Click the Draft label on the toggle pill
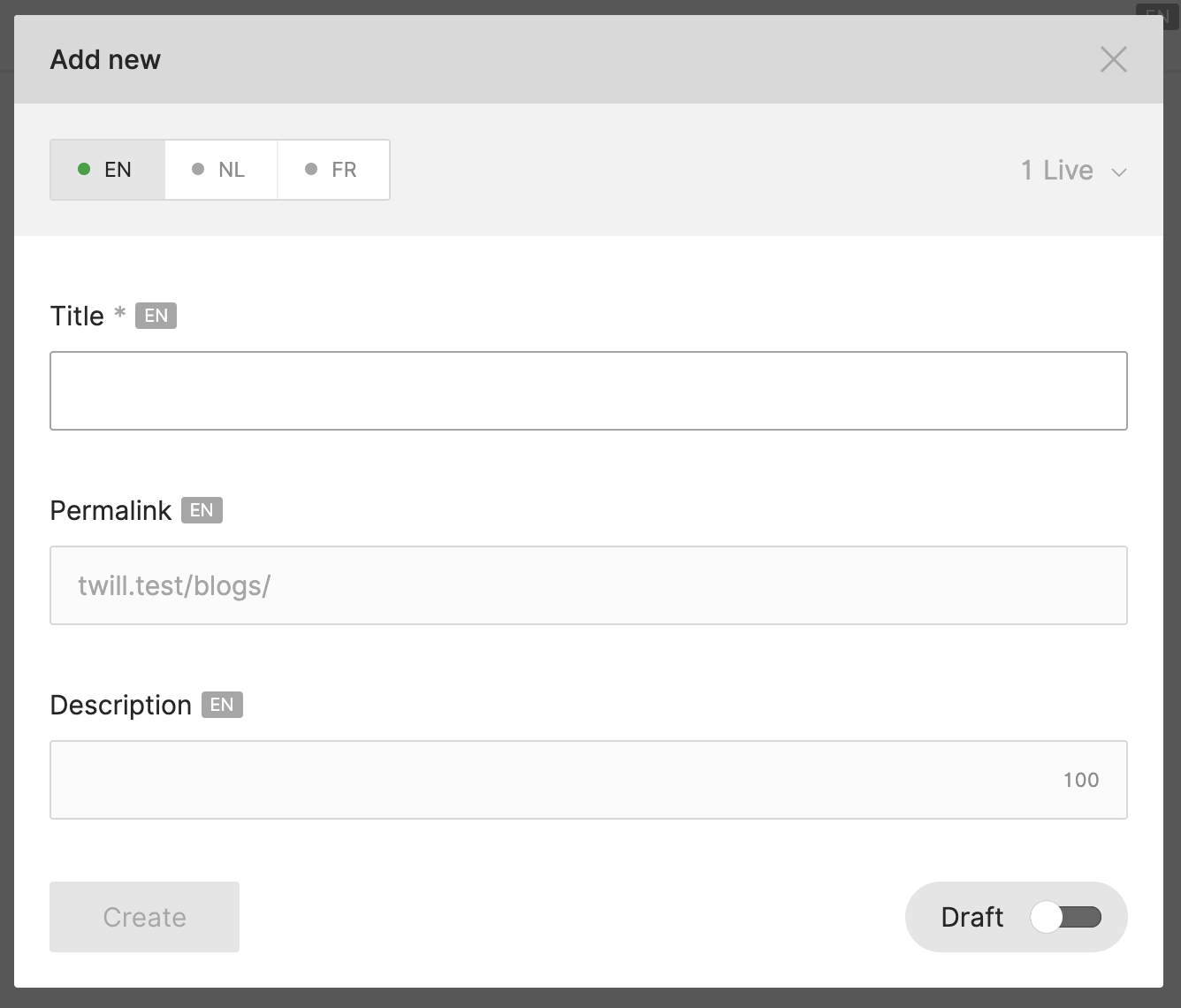1181x1008 pixels. pos(972,917)
